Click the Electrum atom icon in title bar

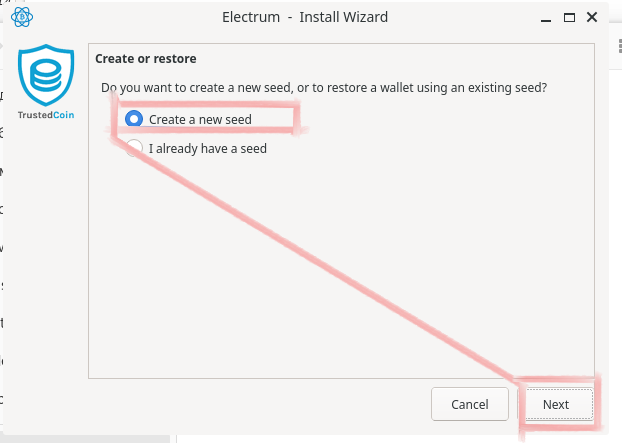pos(23,17)
